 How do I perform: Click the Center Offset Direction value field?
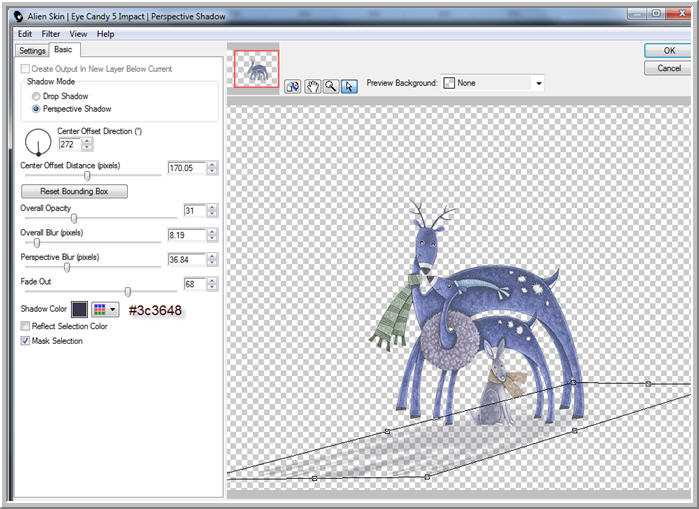tap(70, 144)
